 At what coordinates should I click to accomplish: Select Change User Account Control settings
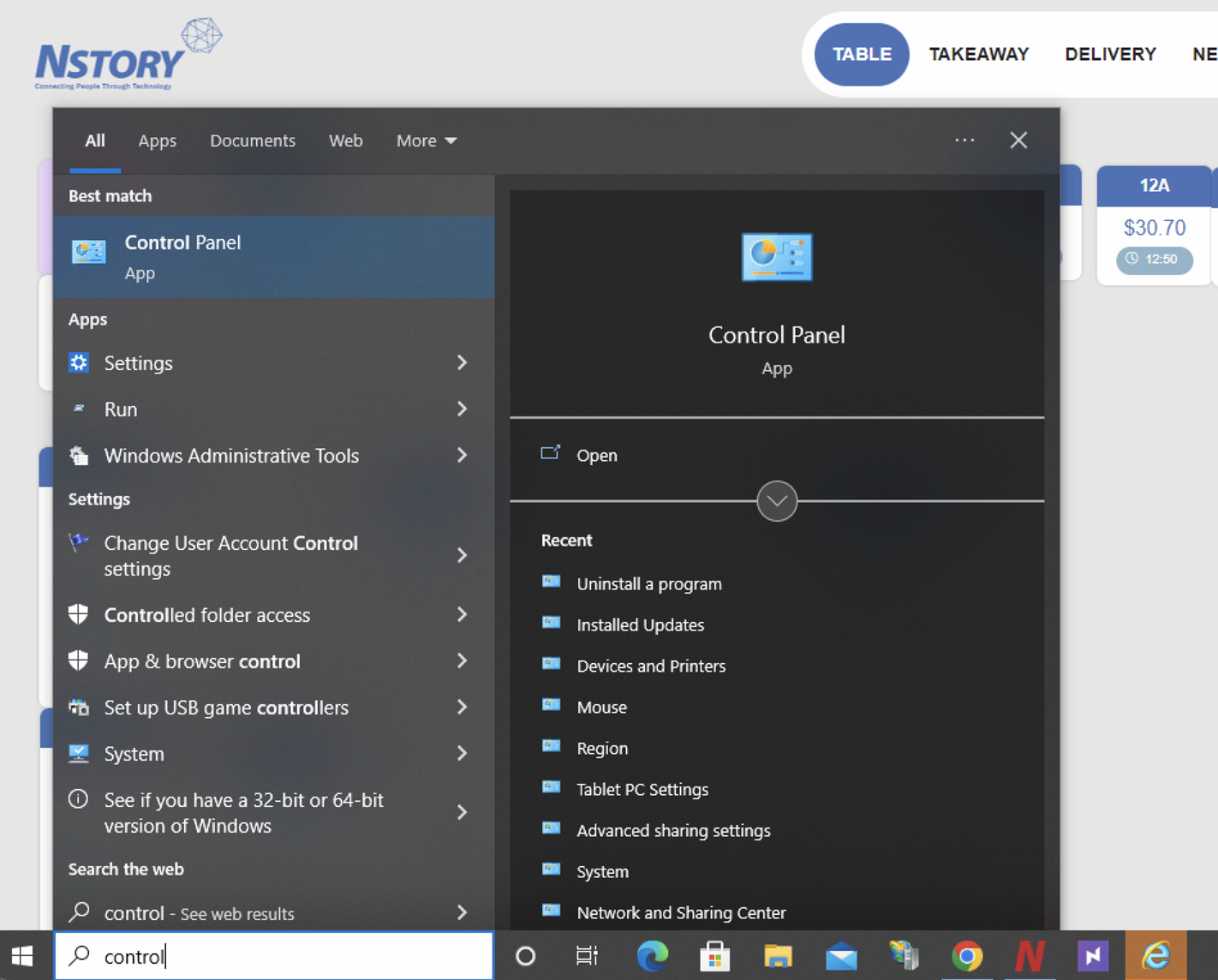(x=230, y=555)
